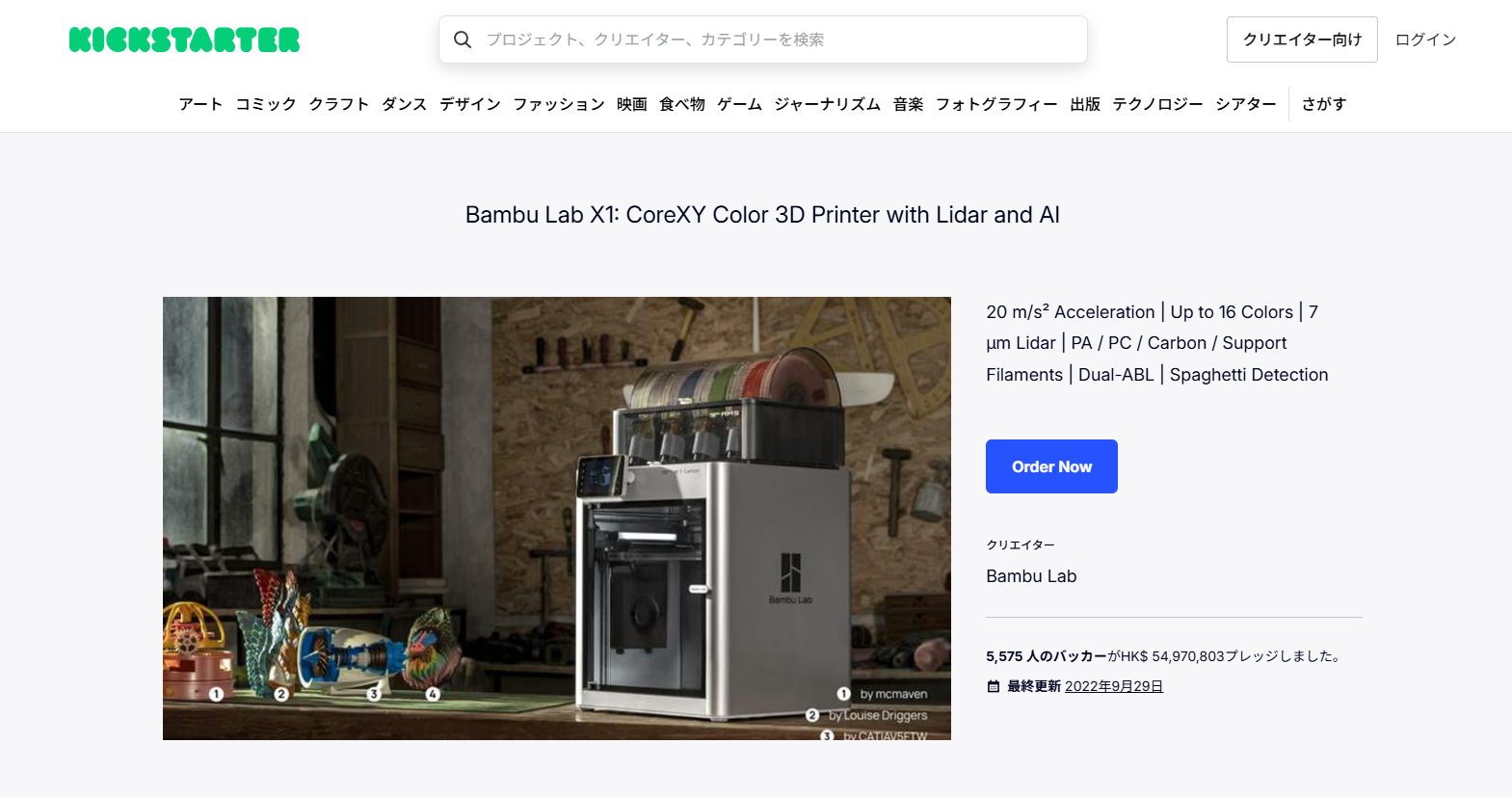1512x797 pixels.
Task: Open the 音楽 category
Action: [908, 104]
